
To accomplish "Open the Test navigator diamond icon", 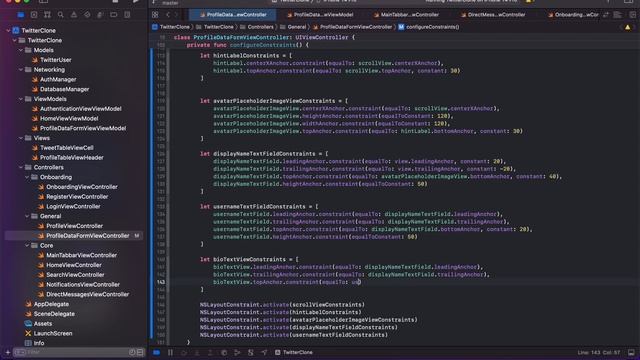I will (87, 15).
